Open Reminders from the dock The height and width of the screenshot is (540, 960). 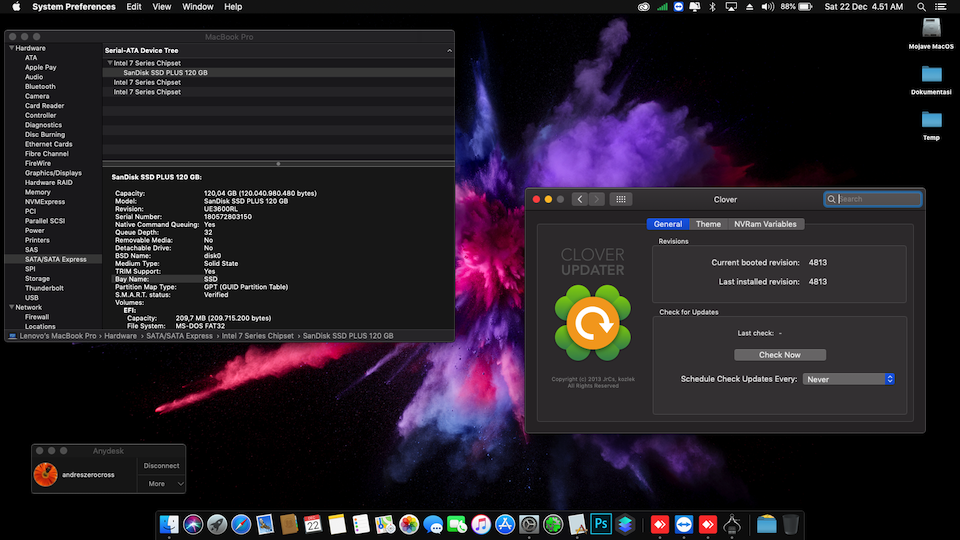[361, 525]
